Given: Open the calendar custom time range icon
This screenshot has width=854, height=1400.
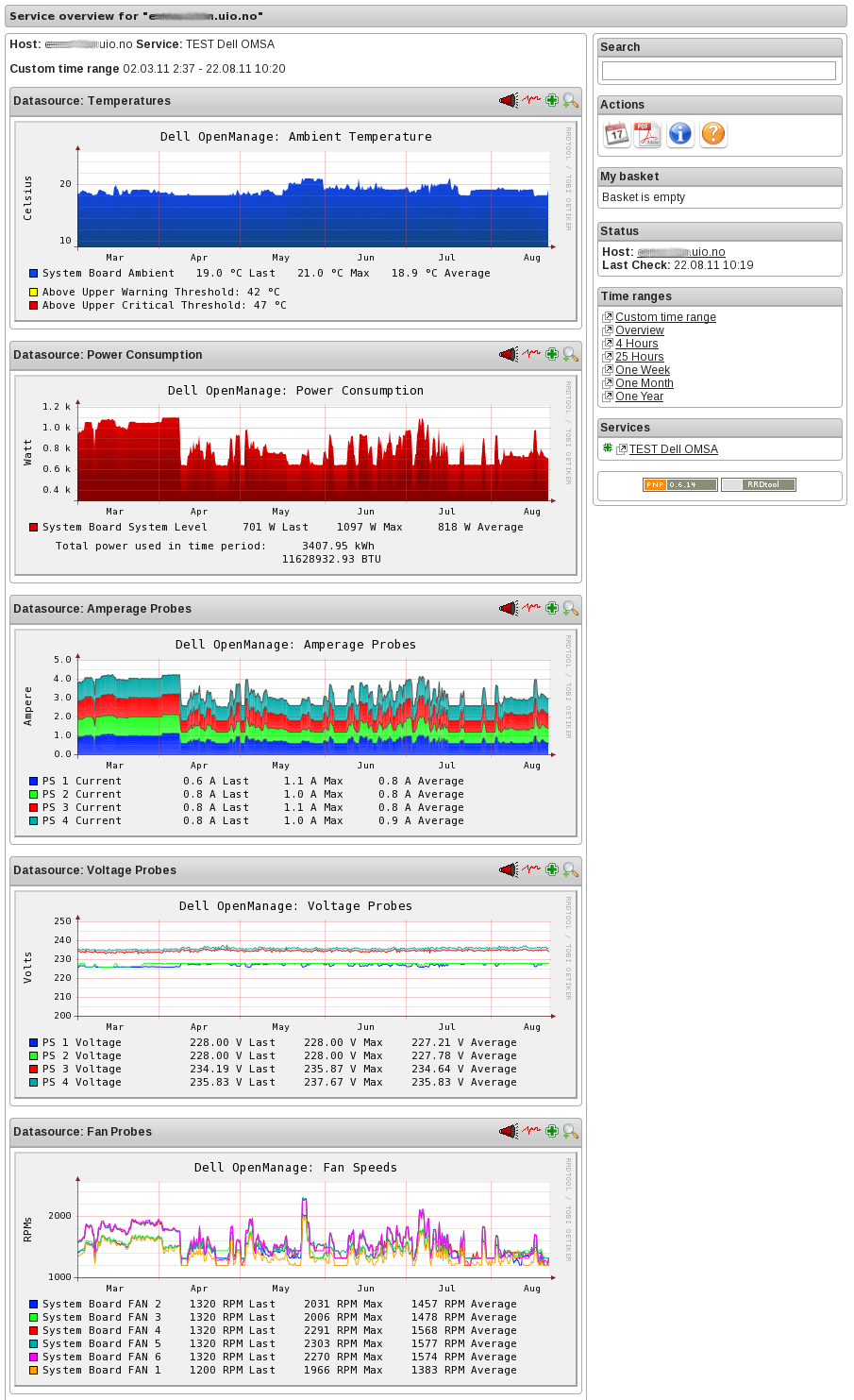Looking at the screenshot, I should [x=616, y=134].
